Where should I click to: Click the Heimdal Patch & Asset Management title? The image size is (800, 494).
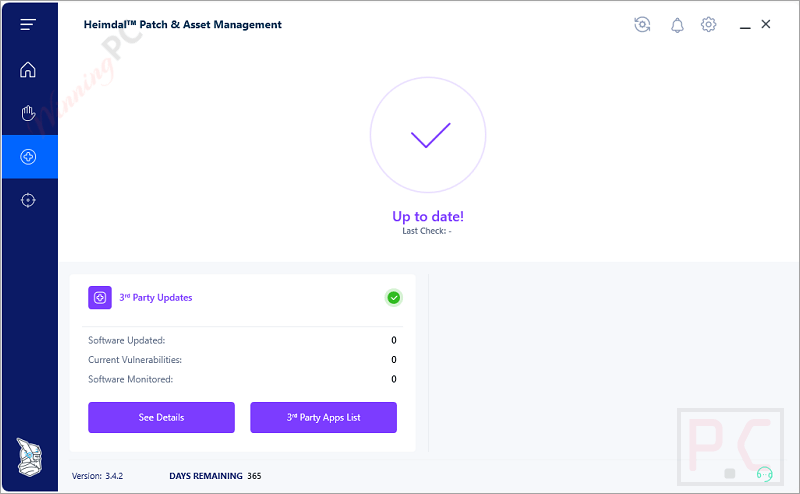(183, 24)
